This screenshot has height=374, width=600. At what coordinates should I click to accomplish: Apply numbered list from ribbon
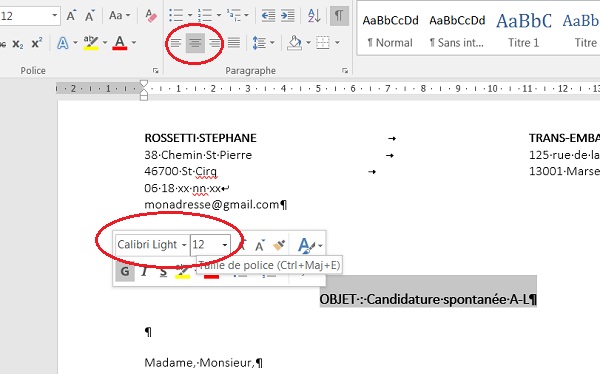point(205,16)
